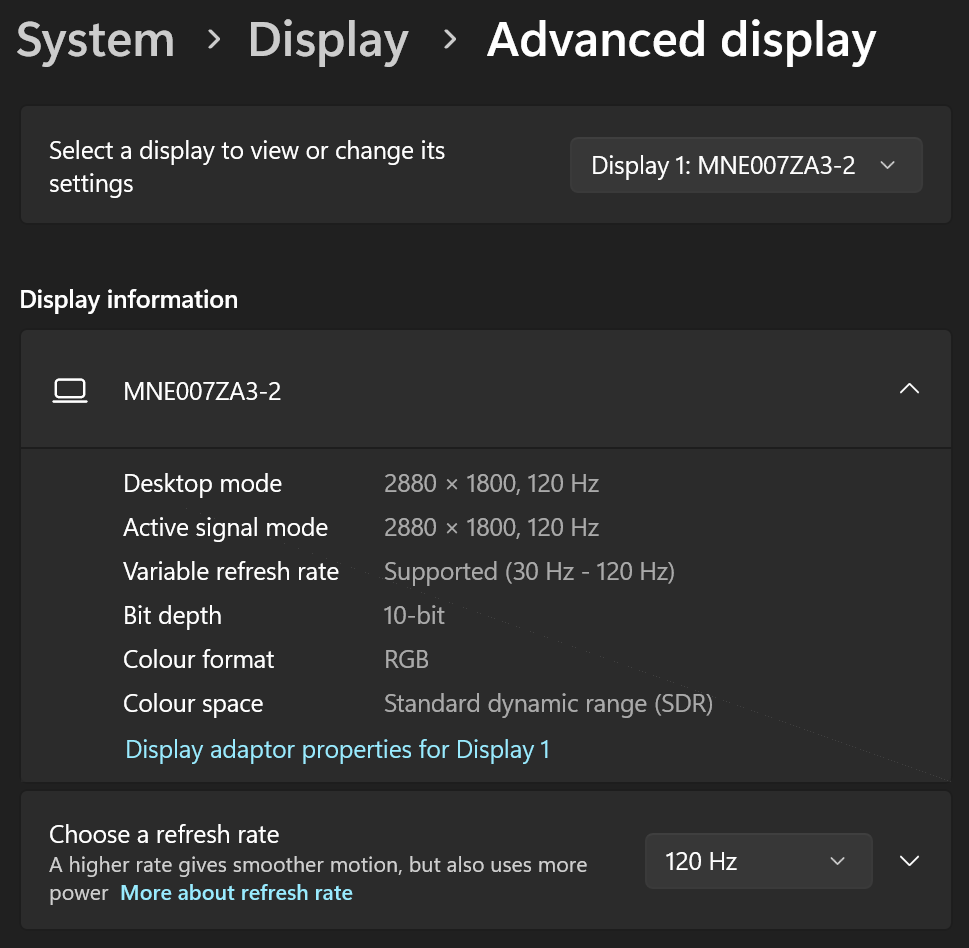Click the MNE007ZA3-2 header name
This screenshot has height=948, width=969.
coord(202,391)
